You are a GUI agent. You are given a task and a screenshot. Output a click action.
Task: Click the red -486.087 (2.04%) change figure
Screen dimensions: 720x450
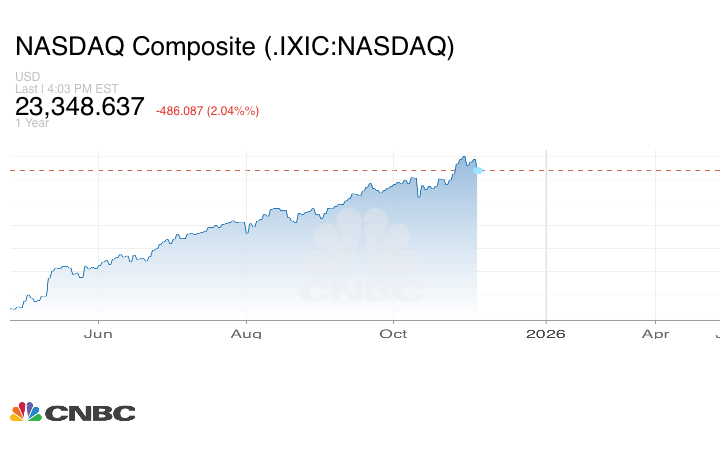pos(208,110)
